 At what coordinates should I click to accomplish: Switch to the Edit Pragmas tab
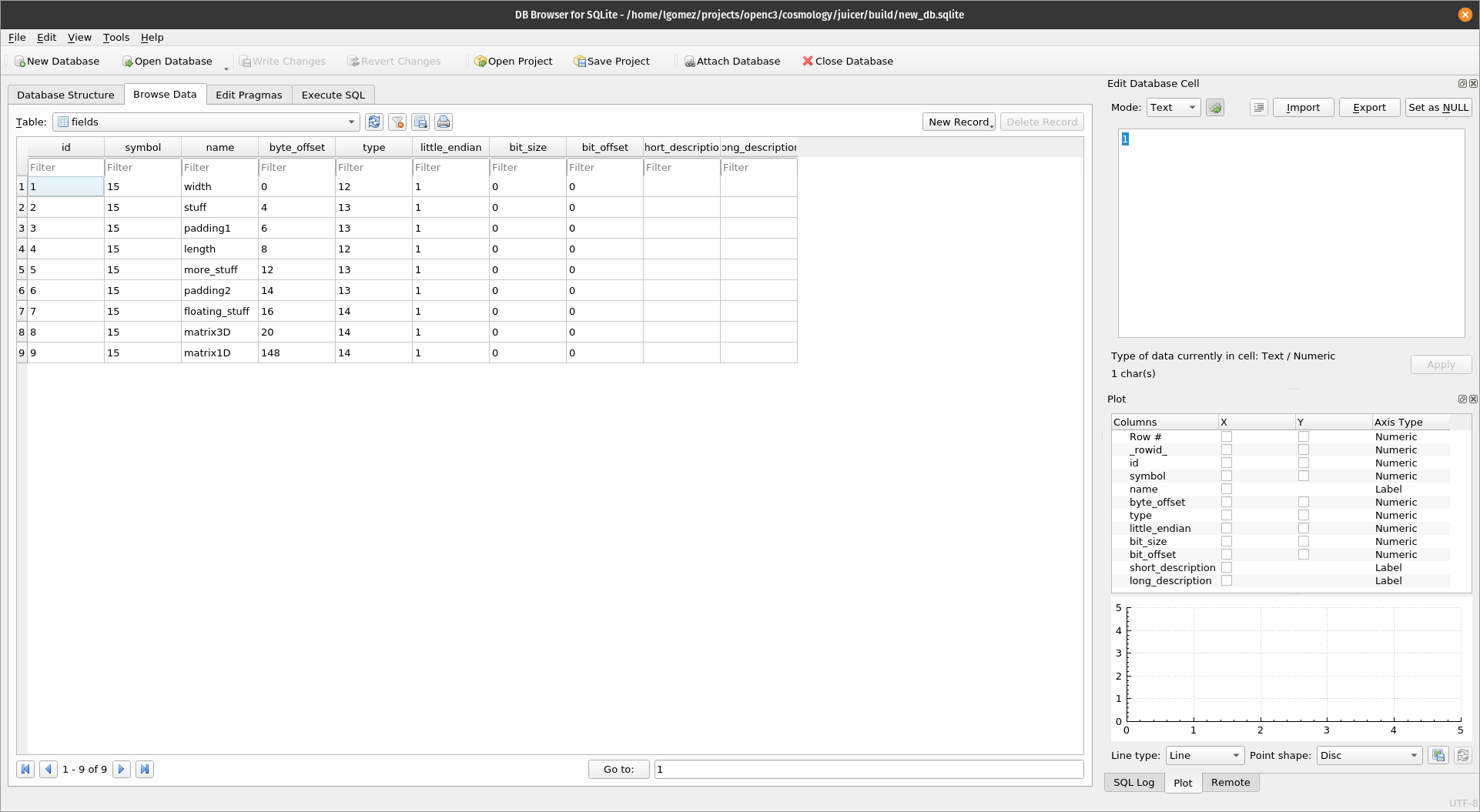click(x=249, y=95)
